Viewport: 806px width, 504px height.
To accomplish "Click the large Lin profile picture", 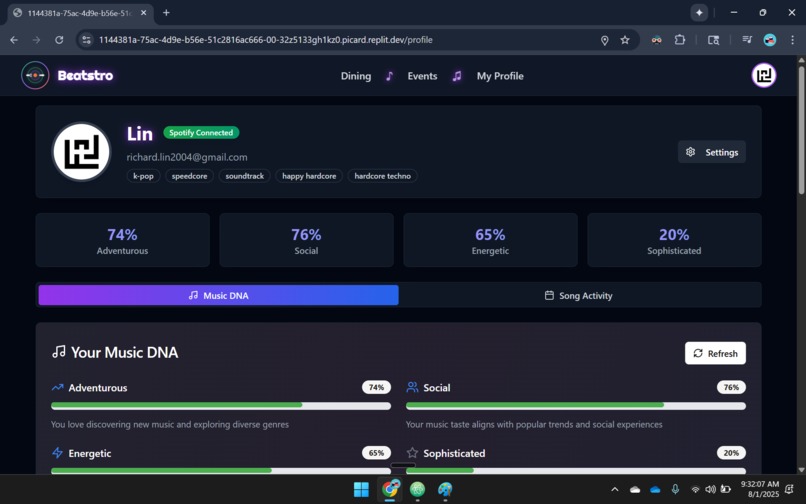I will [81, 152].
